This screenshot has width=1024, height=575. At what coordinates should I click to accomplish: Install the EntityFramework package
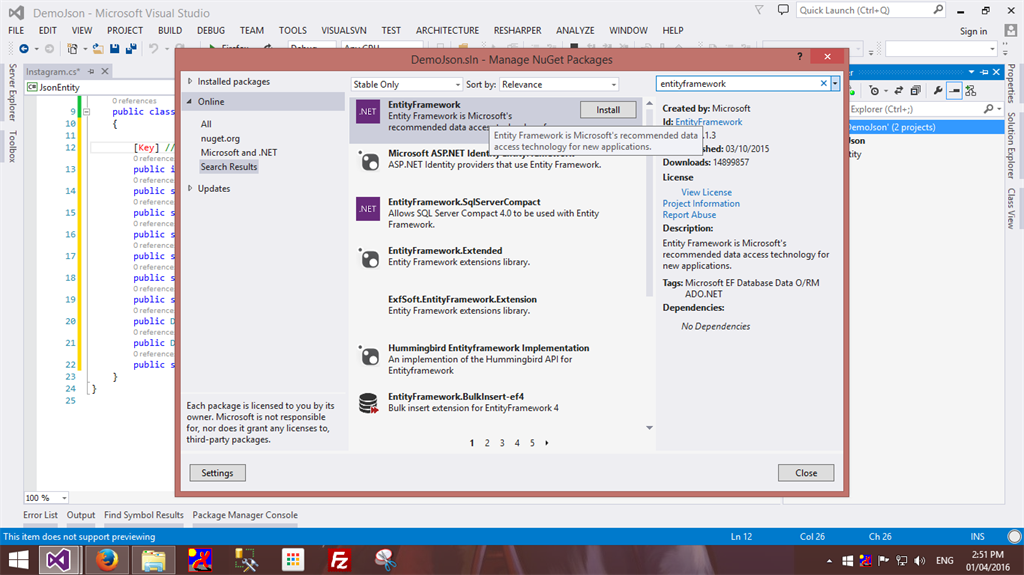point(608,110)
